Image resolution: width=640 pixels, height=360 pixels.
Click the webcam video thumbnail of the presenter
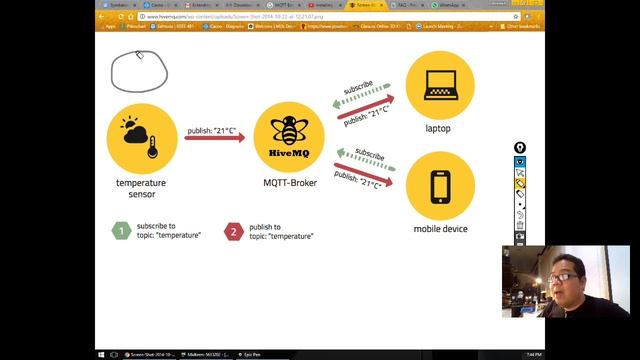pyautogui.click(x=566, y=281)
